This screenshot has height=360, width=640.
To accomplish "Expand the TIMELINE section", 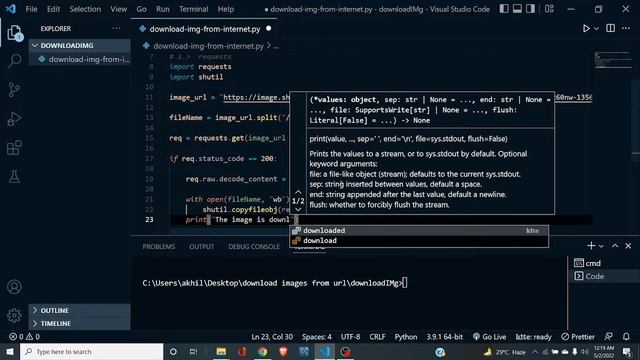I will pyautogui.click(x=80, y=323).
